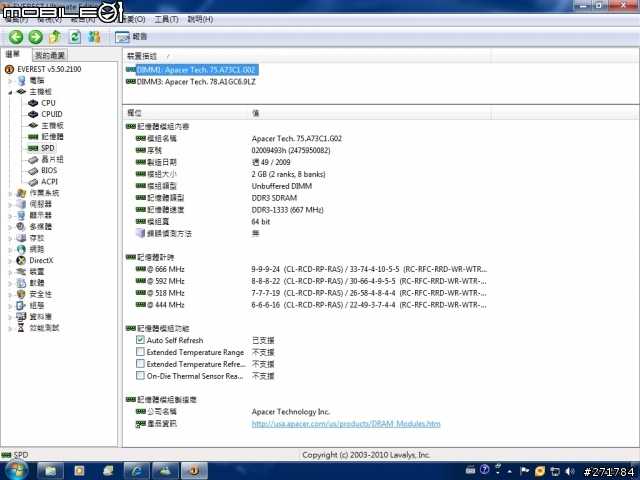The height and width of the screenshot is (480, 640).
Task: Click the memory icon above SPD
Action: (33, 137)
